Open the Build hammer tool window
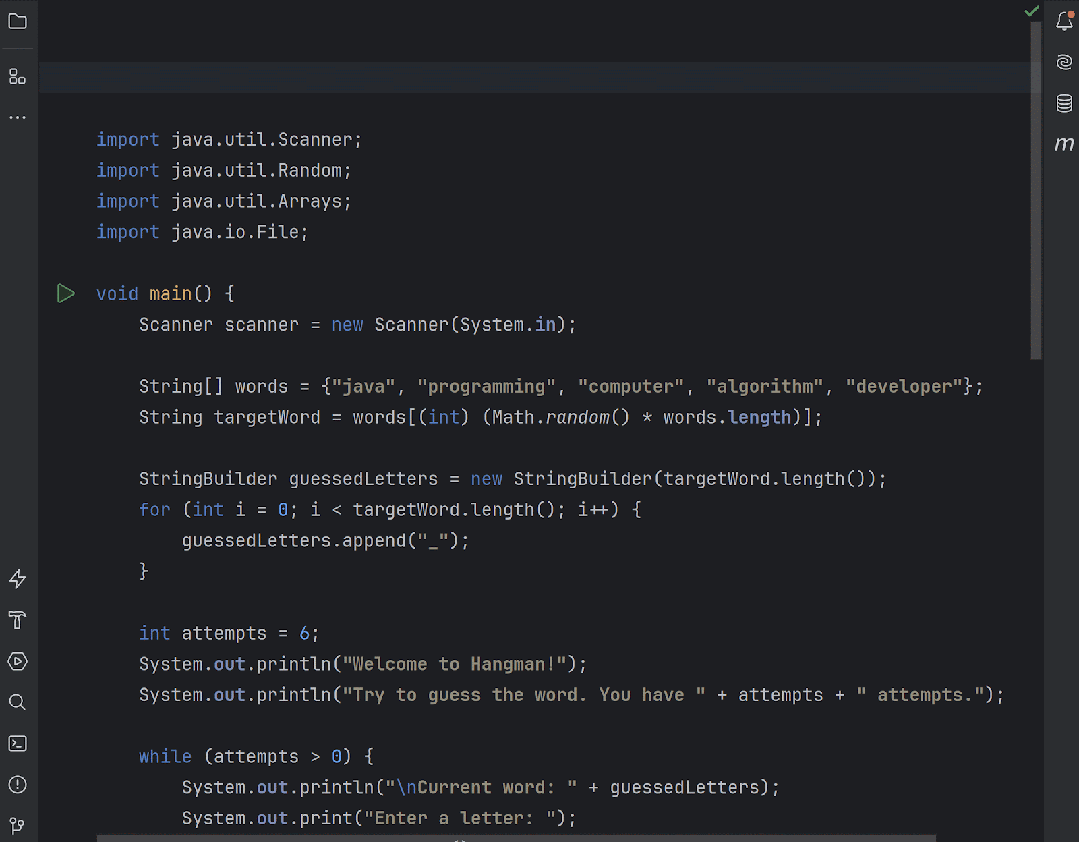The height and width of the screenshot is (842, 1079). (x=17, y=620)
